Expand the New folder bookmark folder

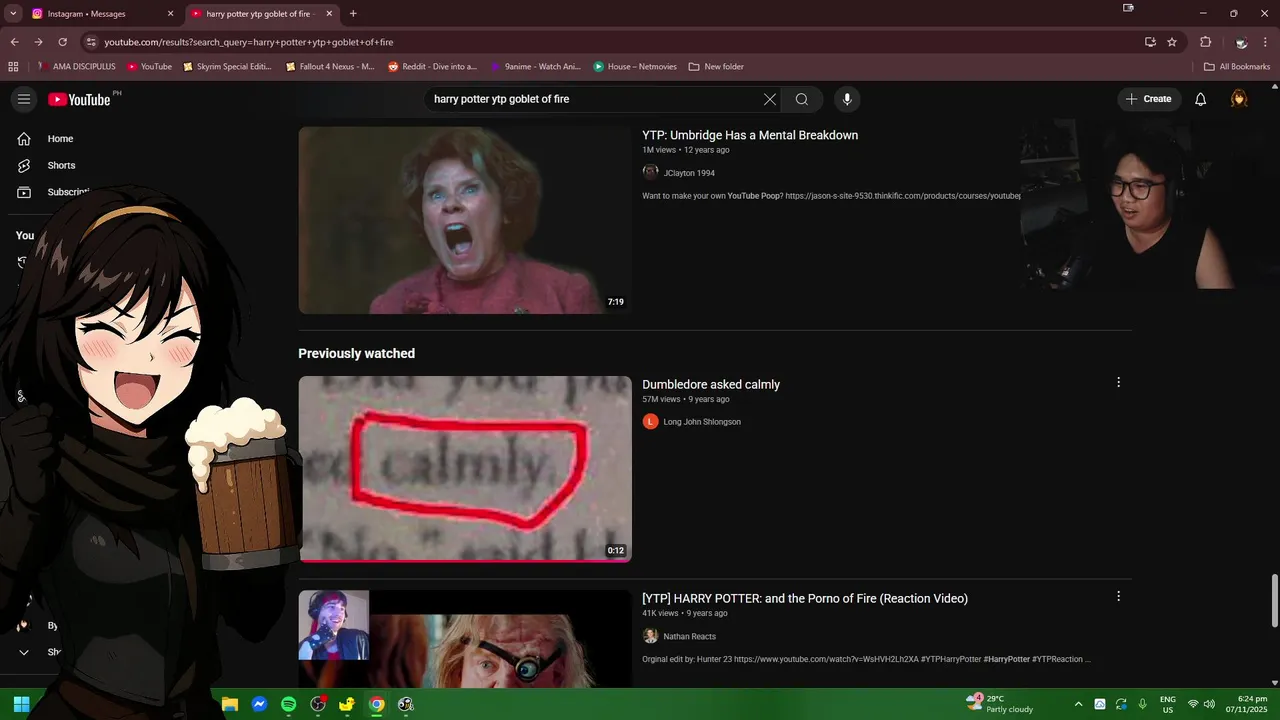point(716,67)
